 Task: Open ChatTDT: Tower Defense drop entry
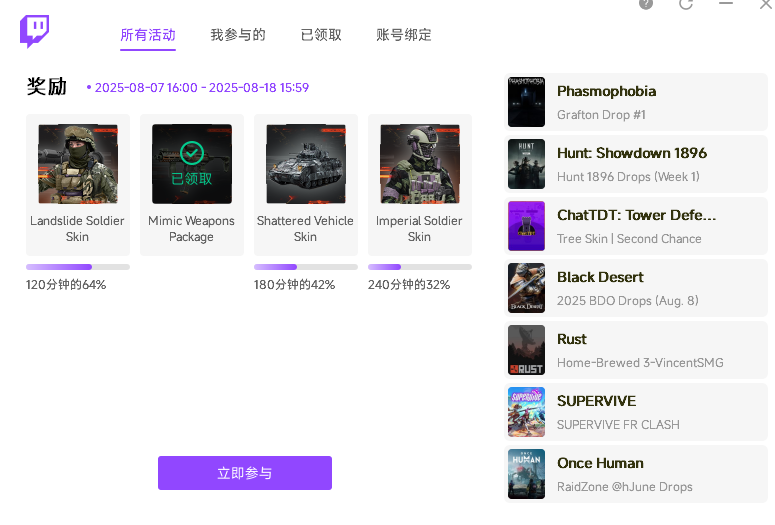coord(637,226)
